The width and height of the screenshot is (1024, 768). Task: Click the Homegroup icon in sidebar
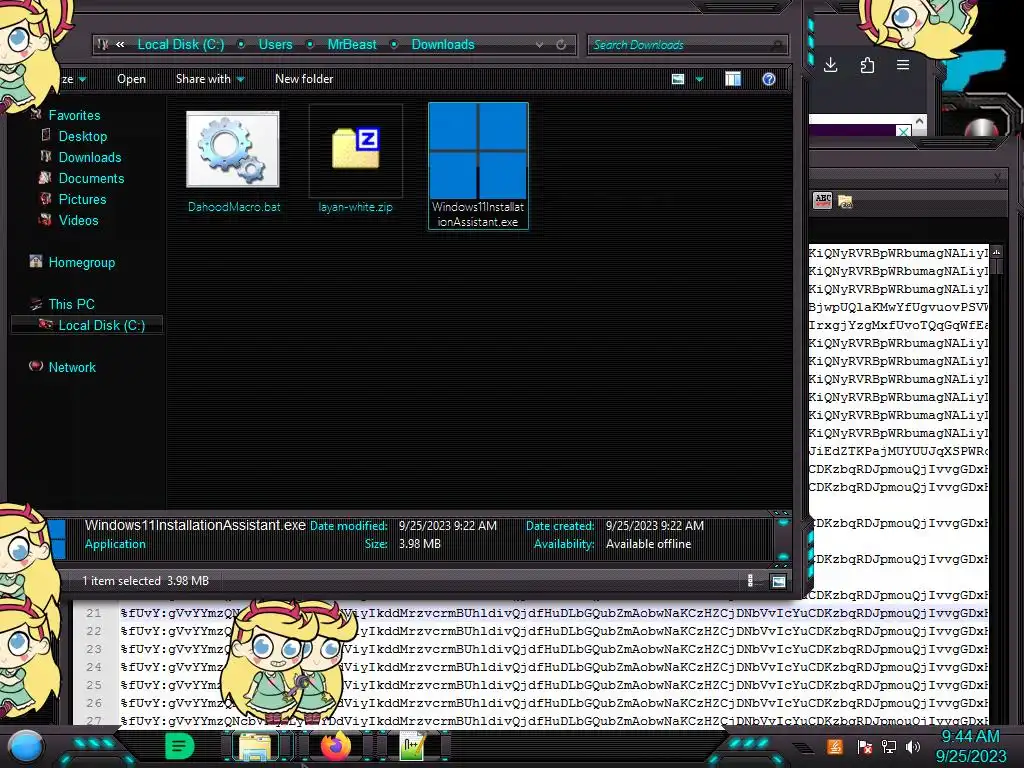coord(36,261)
